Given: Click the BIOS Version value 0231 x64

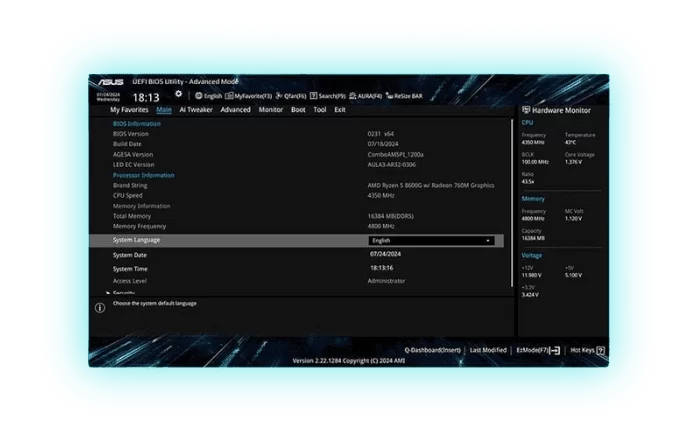Looking at the screenshot, I should [x=381, y=134].
